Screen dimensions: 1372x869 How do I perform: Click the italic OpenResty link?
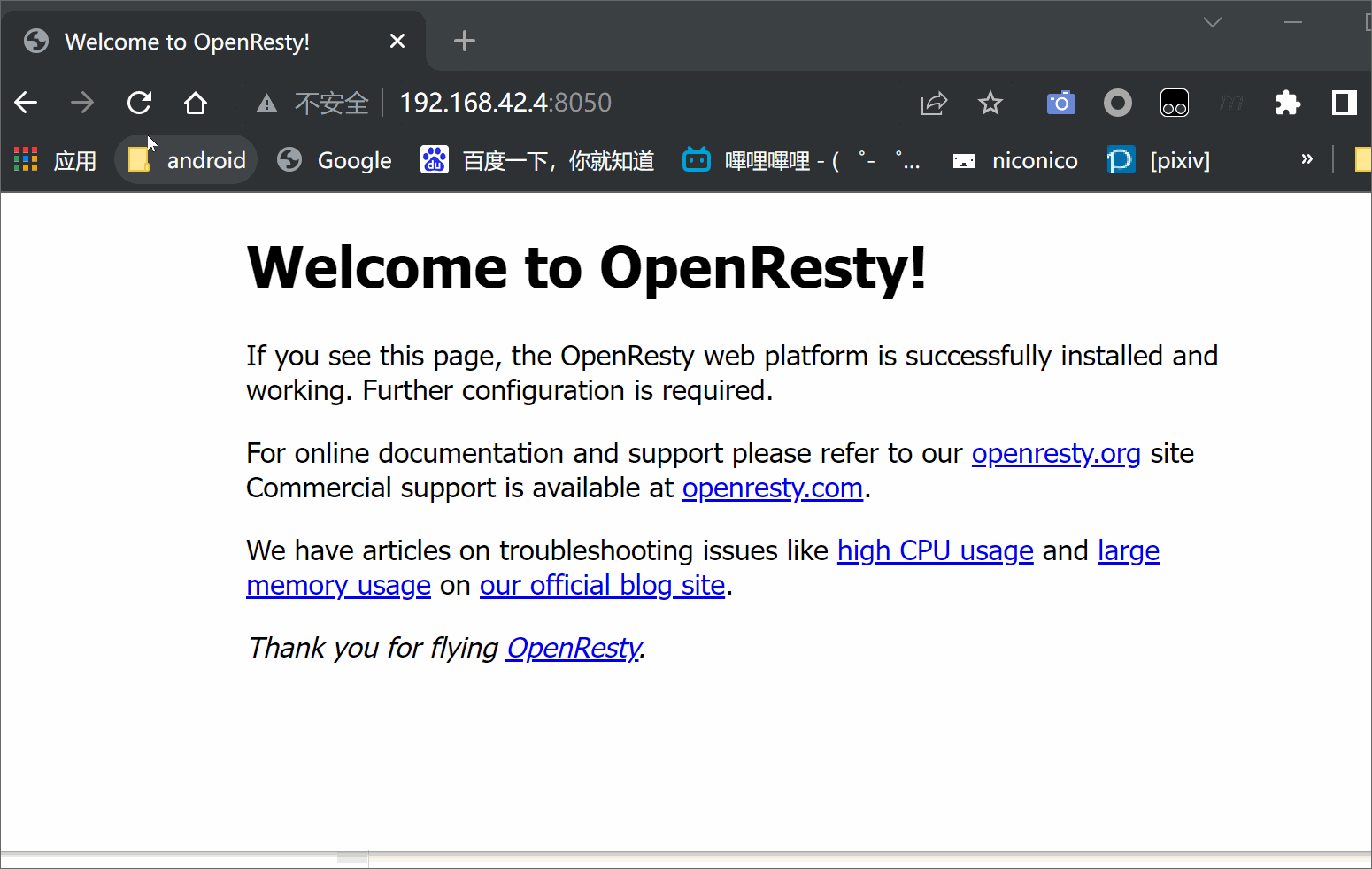coord(574,649)
